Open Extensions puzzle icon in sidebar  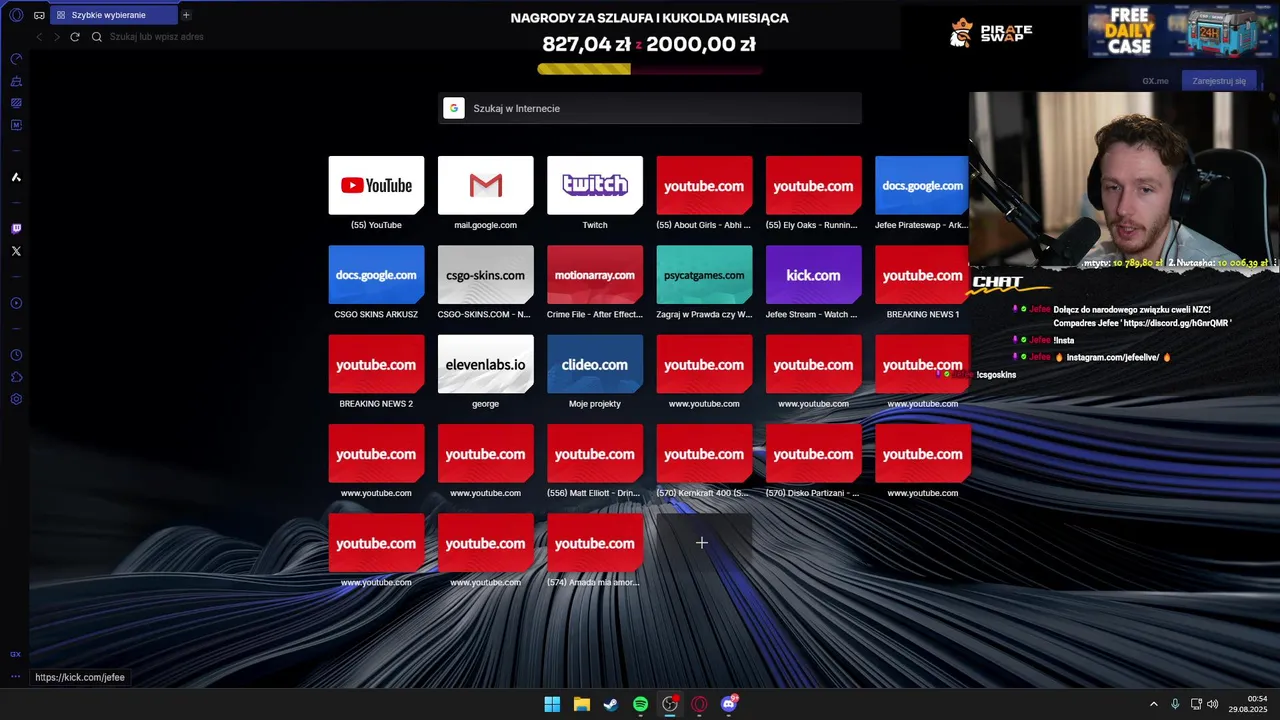(16, 377)
